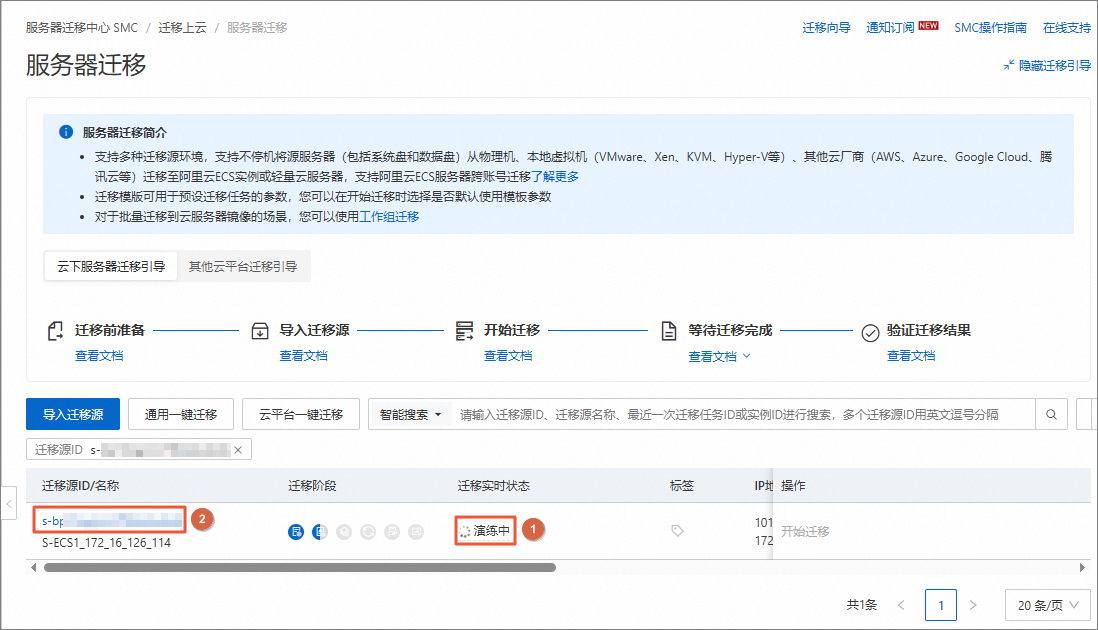Go to previous page arrow

click(x=901, y=605)
